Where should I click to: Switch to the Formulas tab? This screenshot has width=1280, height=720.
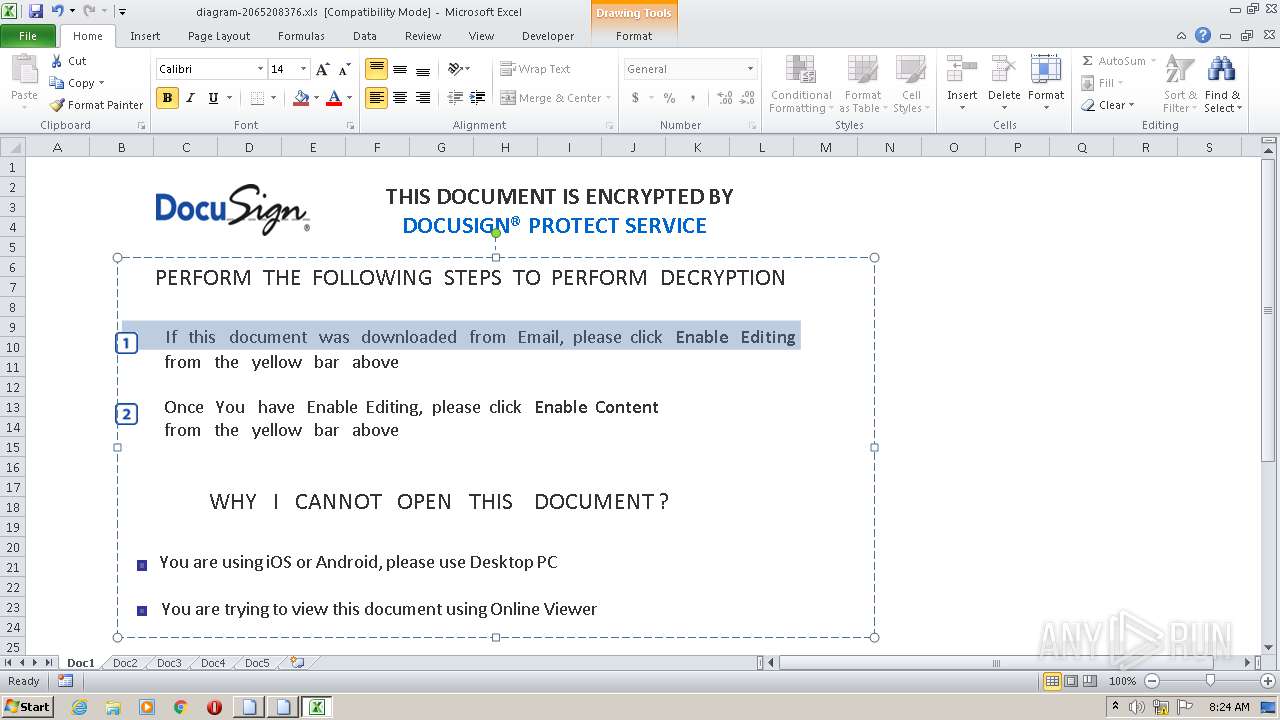coord(301,36)
